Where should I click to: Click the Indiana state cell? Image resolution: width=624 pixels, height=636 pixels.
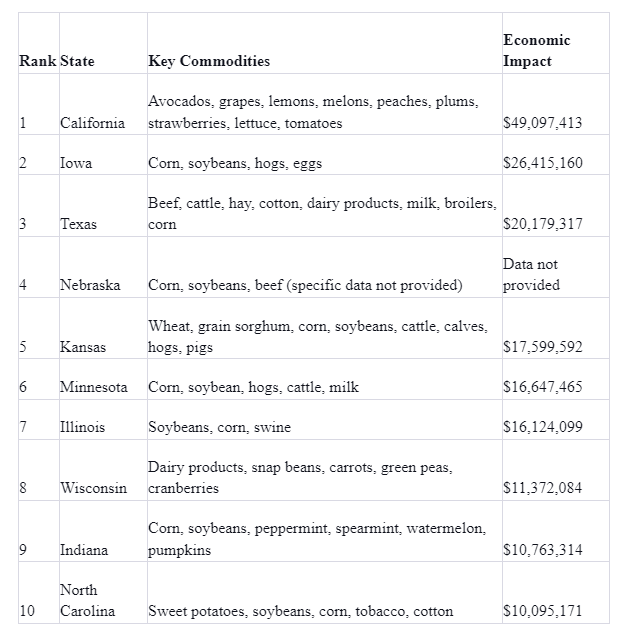pyautogui.click(x=103, y=531)
